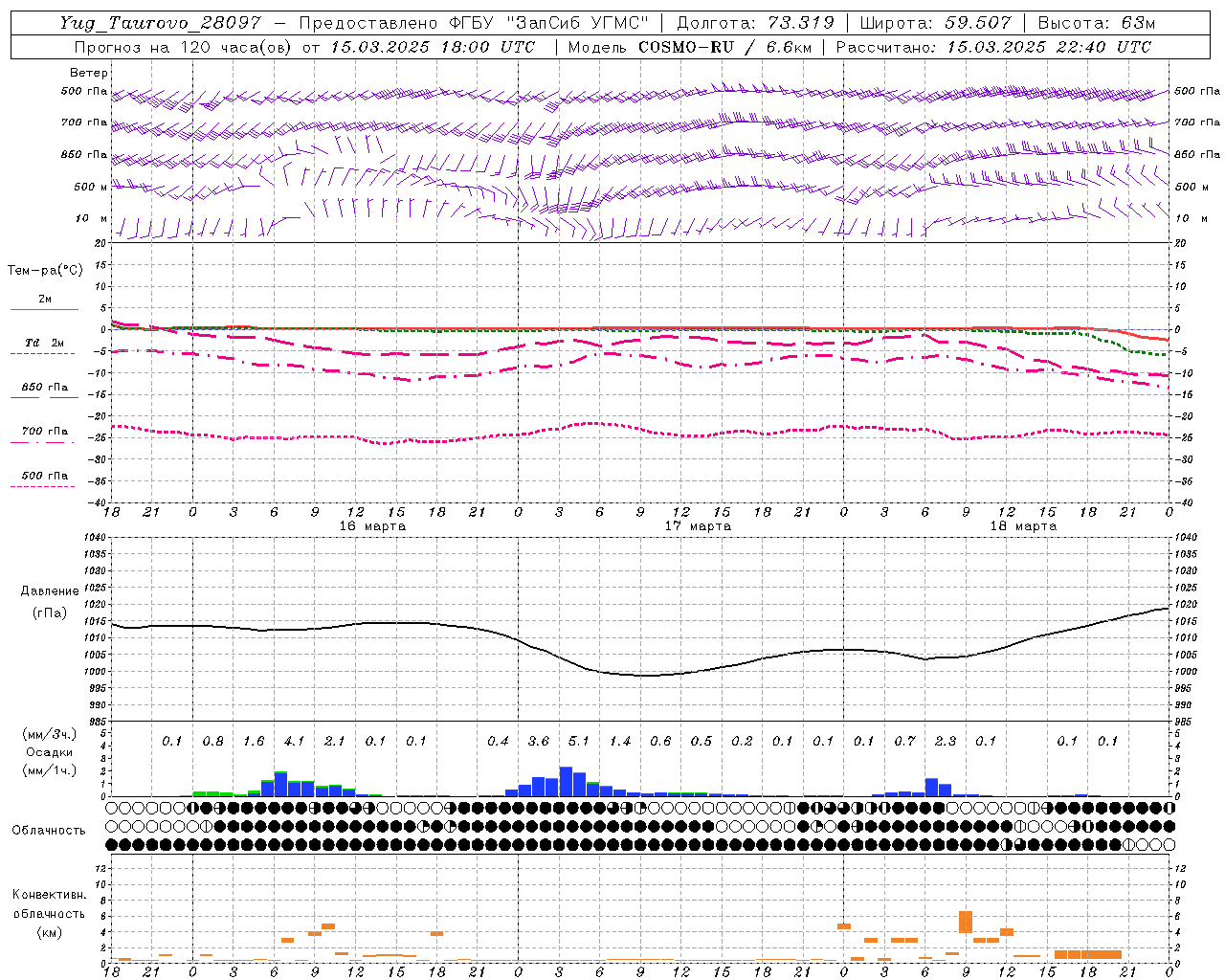
Task: Click the precipitation value 0.4
Action: pyautogui.click(x=498, y=742)
